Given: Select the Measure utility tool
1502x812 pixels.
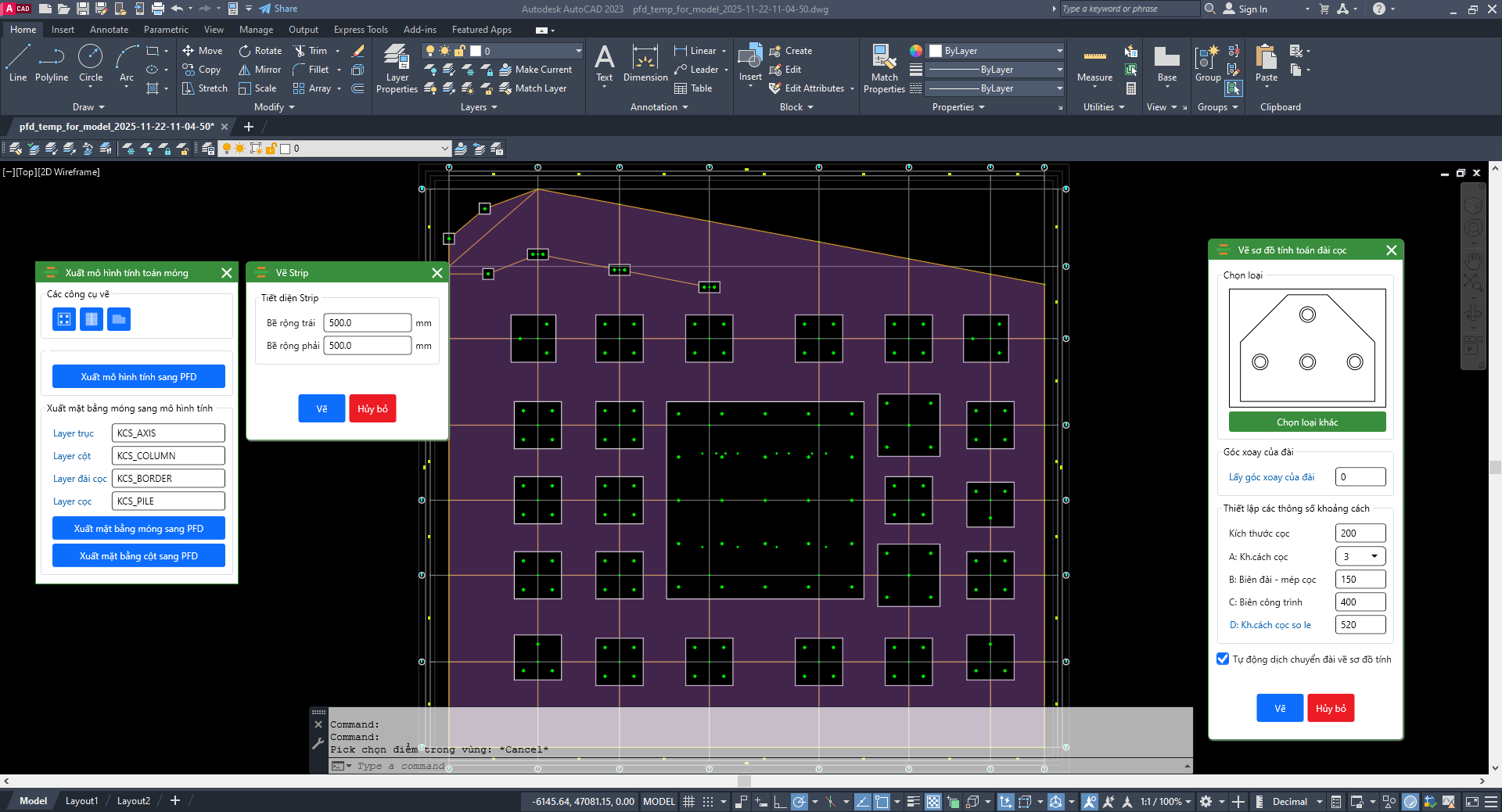Looking at the screenshot, I should pyautogui.click(x=1094, y=64).
